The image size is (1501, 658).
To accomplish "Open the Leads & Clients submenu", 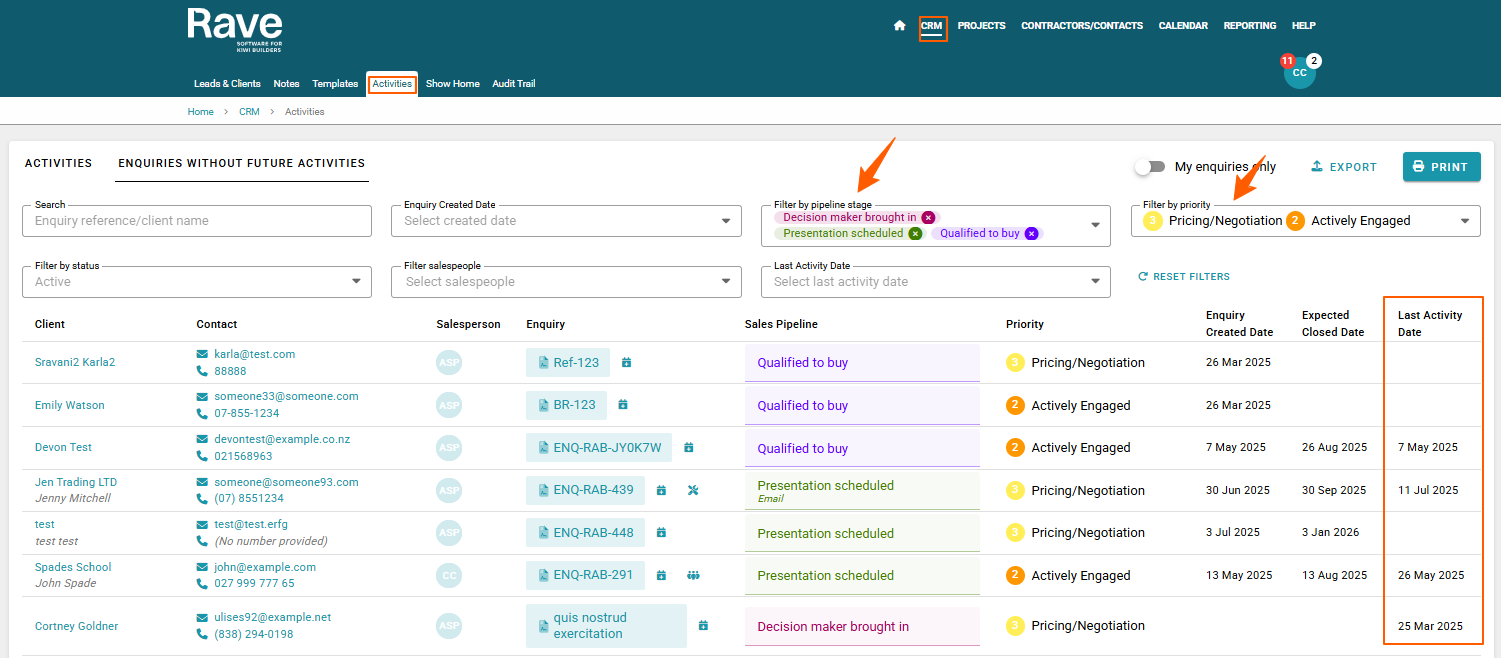I will (227, 84).
